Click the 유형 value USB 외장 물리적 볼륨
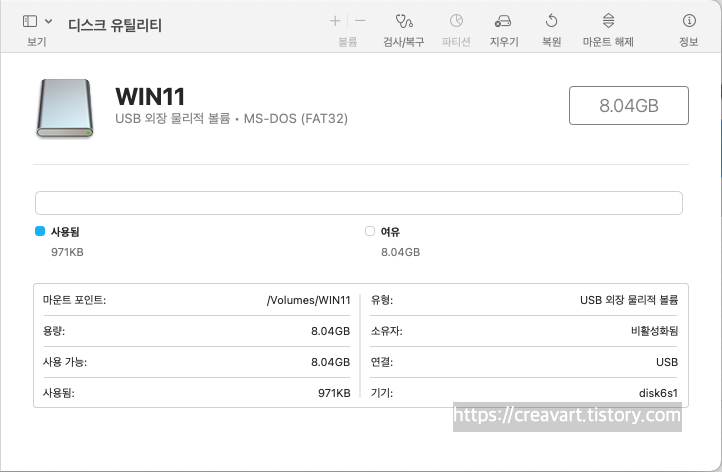Screen dimensions: 722x472 pyautogui.click(x=629, y=300)
